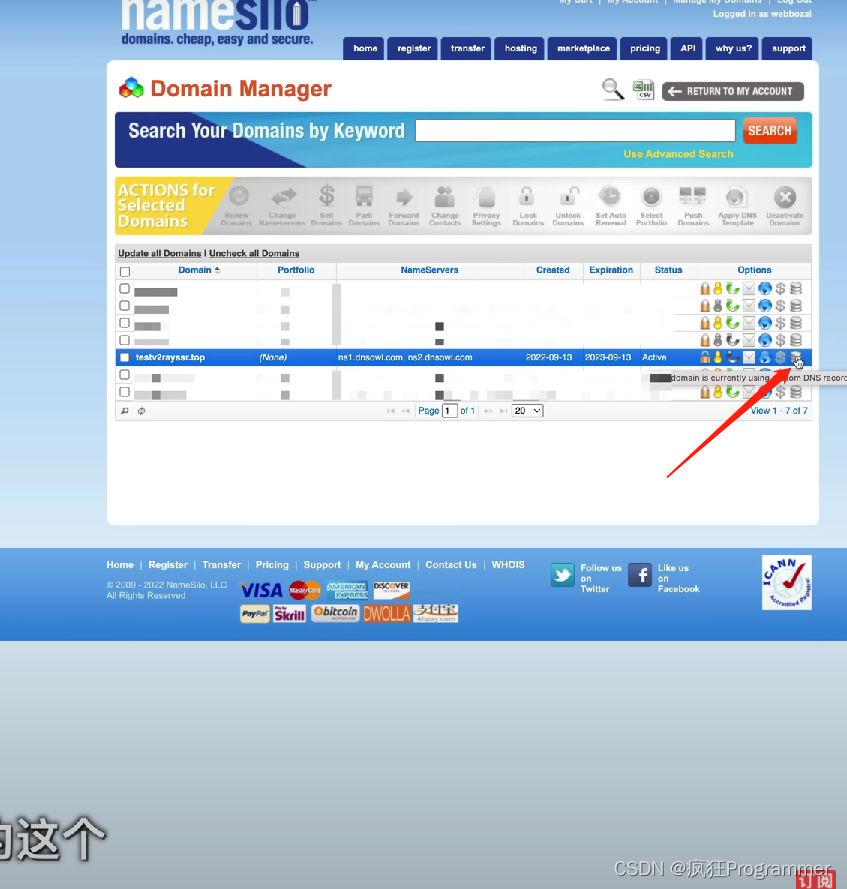
Task: Export domains with the CSV icon
Action: click(x=642, y=90)
